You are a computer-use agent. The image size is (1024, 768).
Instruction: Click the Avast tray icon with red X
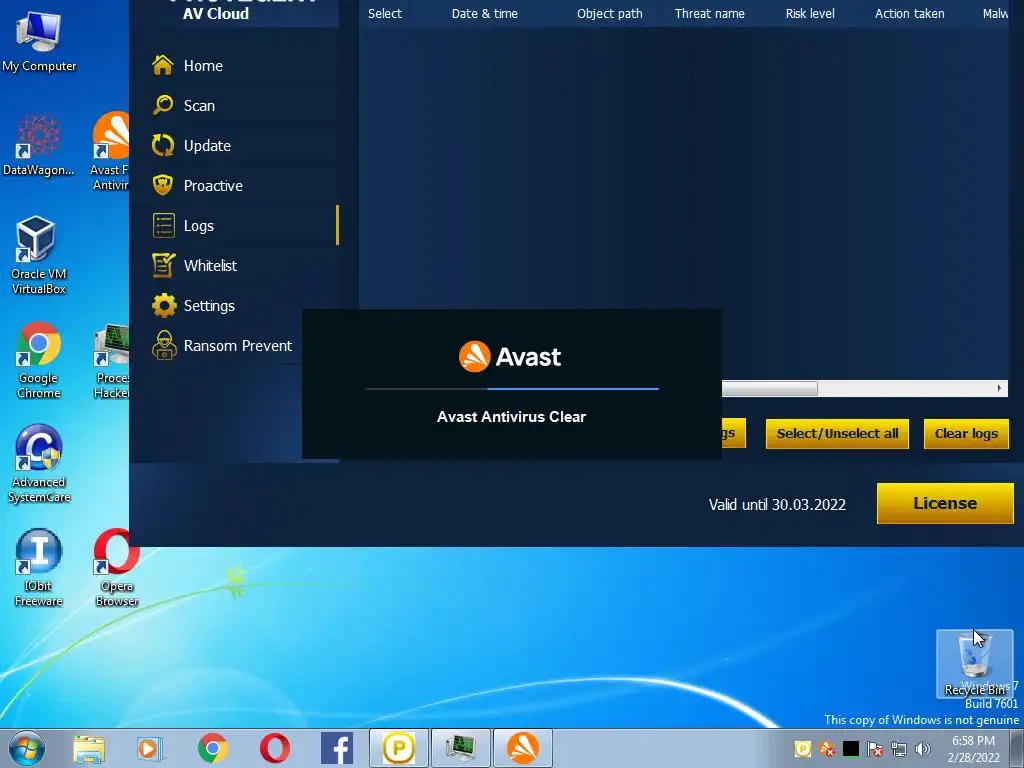click(827, 749)
